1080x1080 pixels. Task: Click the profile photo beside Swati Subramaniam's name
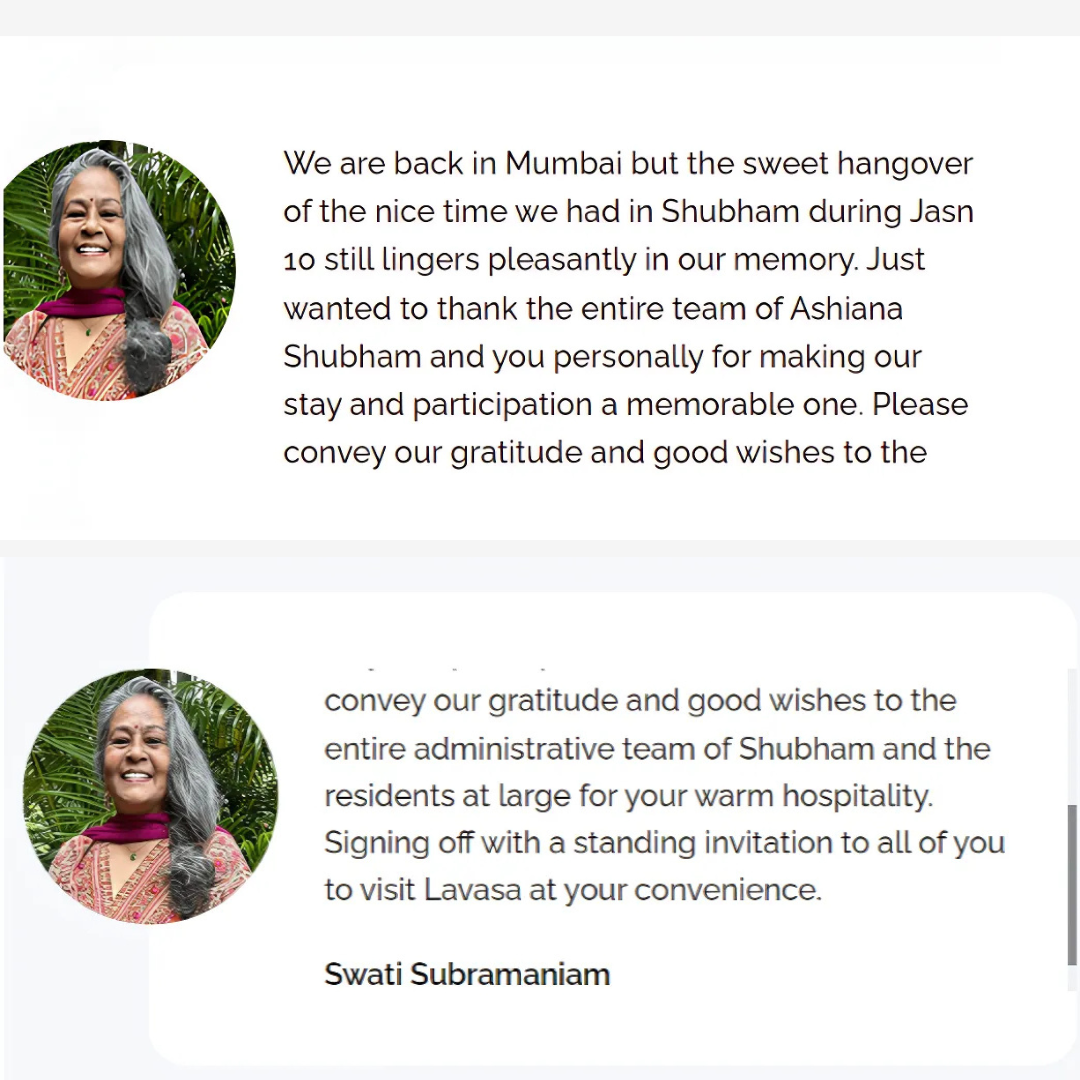pyautogui.click(x=151, y=796)
